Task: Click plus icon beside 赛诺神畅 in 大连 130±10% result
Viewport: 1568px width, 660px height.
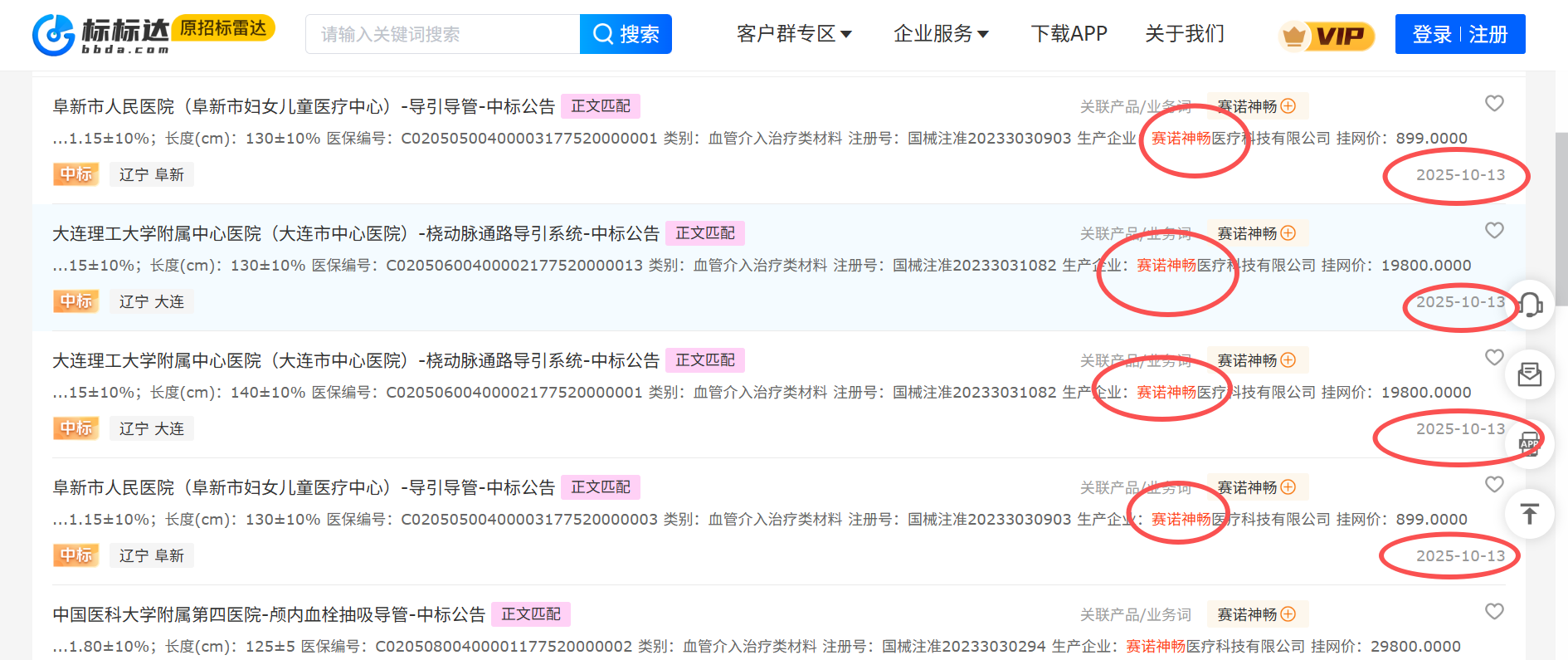Action: (x=1288, y=233)
